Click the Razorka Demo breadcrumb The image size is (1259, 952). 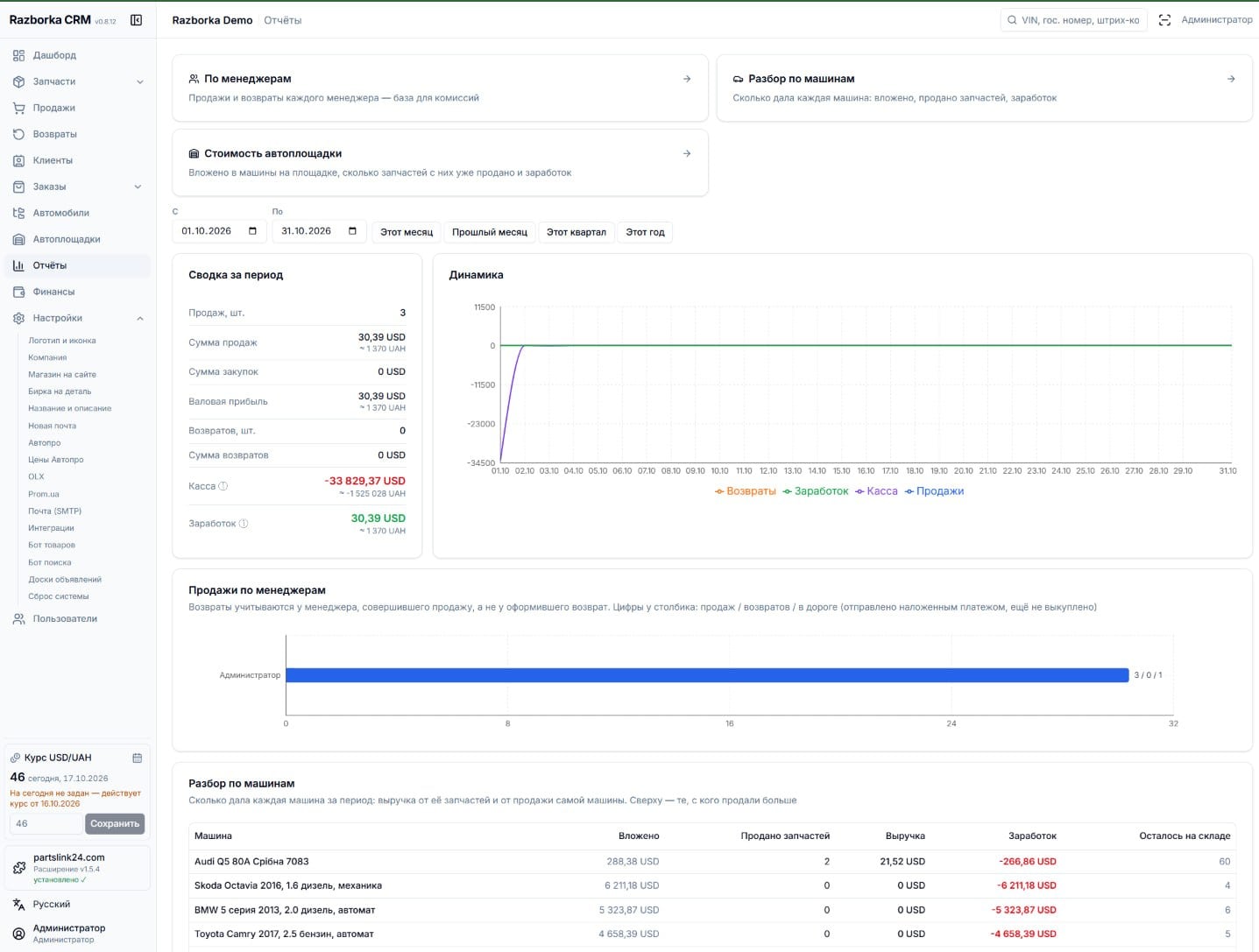[212, 20]
